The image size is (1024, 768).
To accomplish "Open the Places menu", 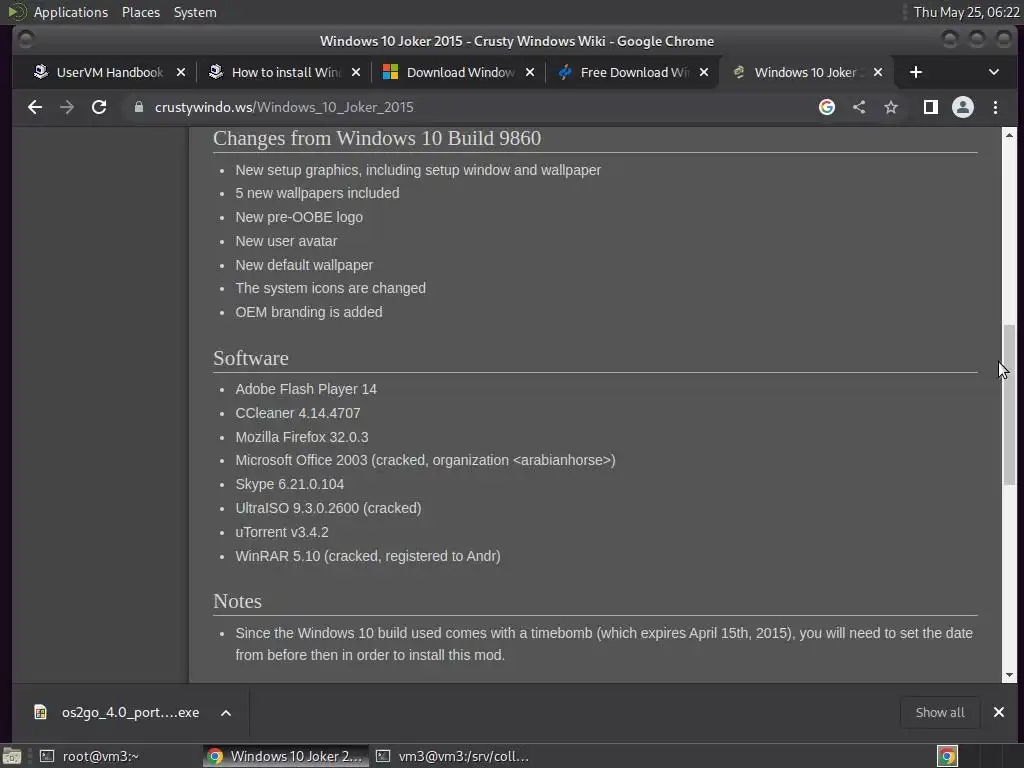I will (140, 12).
